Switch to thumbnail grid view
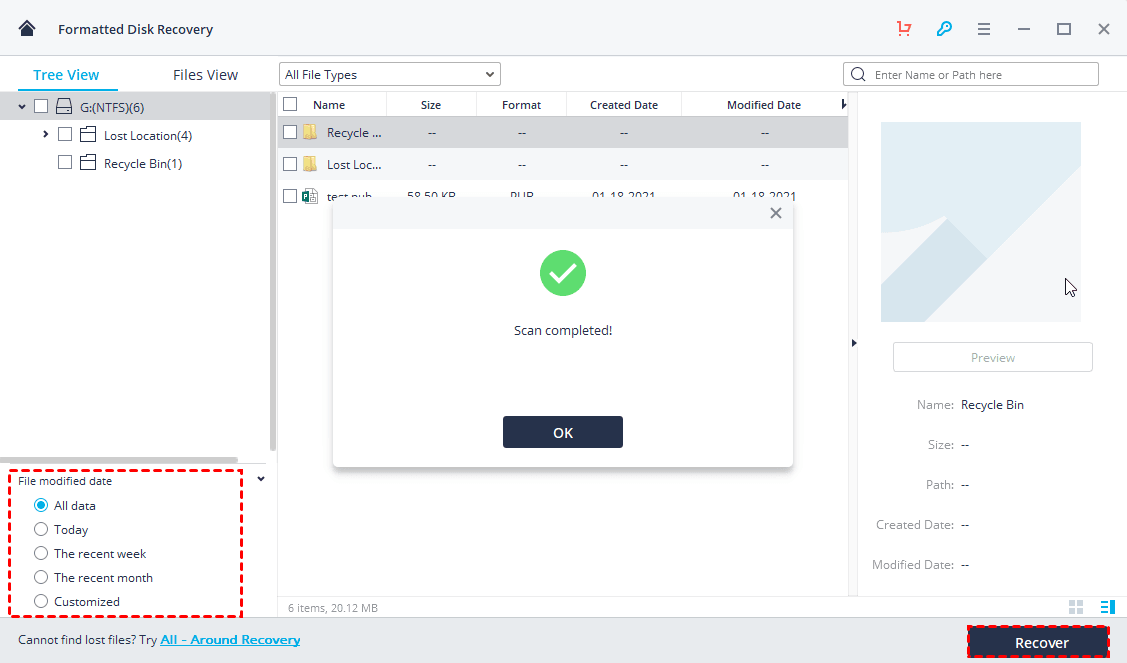The height and width of the screenshot is (663, 1127). point(1075,606)
